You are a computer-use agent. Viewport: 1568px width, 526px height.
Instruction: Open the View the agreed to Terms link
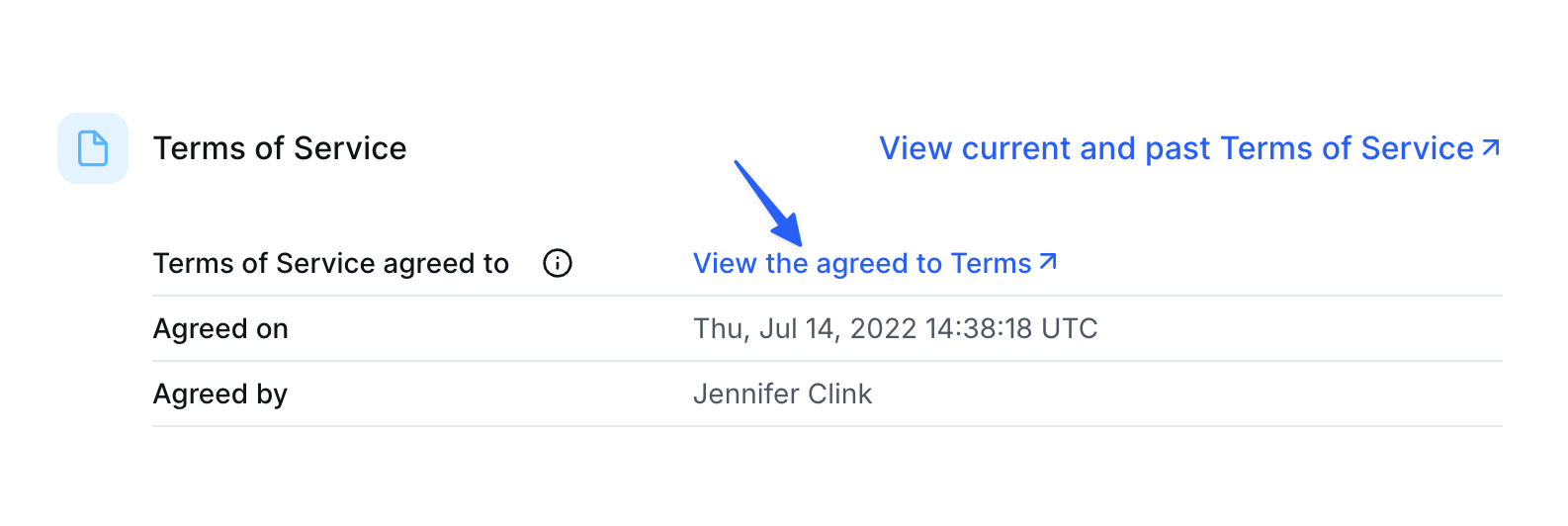pos(875,263)
